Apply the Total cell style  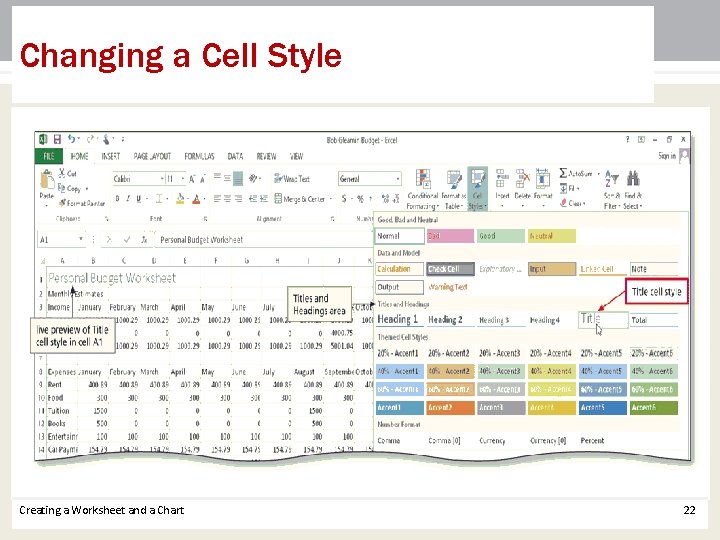tap(654, 320)
